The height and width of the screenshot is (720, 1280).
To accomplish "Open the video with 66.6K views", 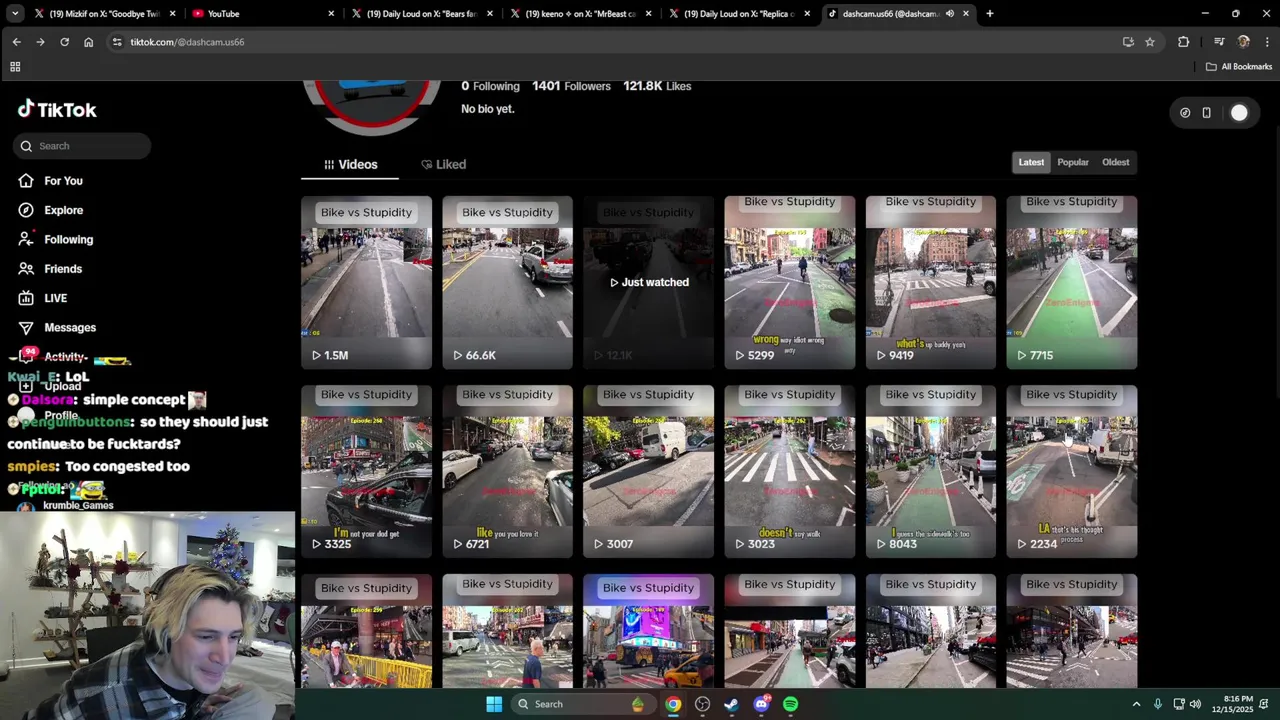I will pyautogui.click(x=507, y=282).
